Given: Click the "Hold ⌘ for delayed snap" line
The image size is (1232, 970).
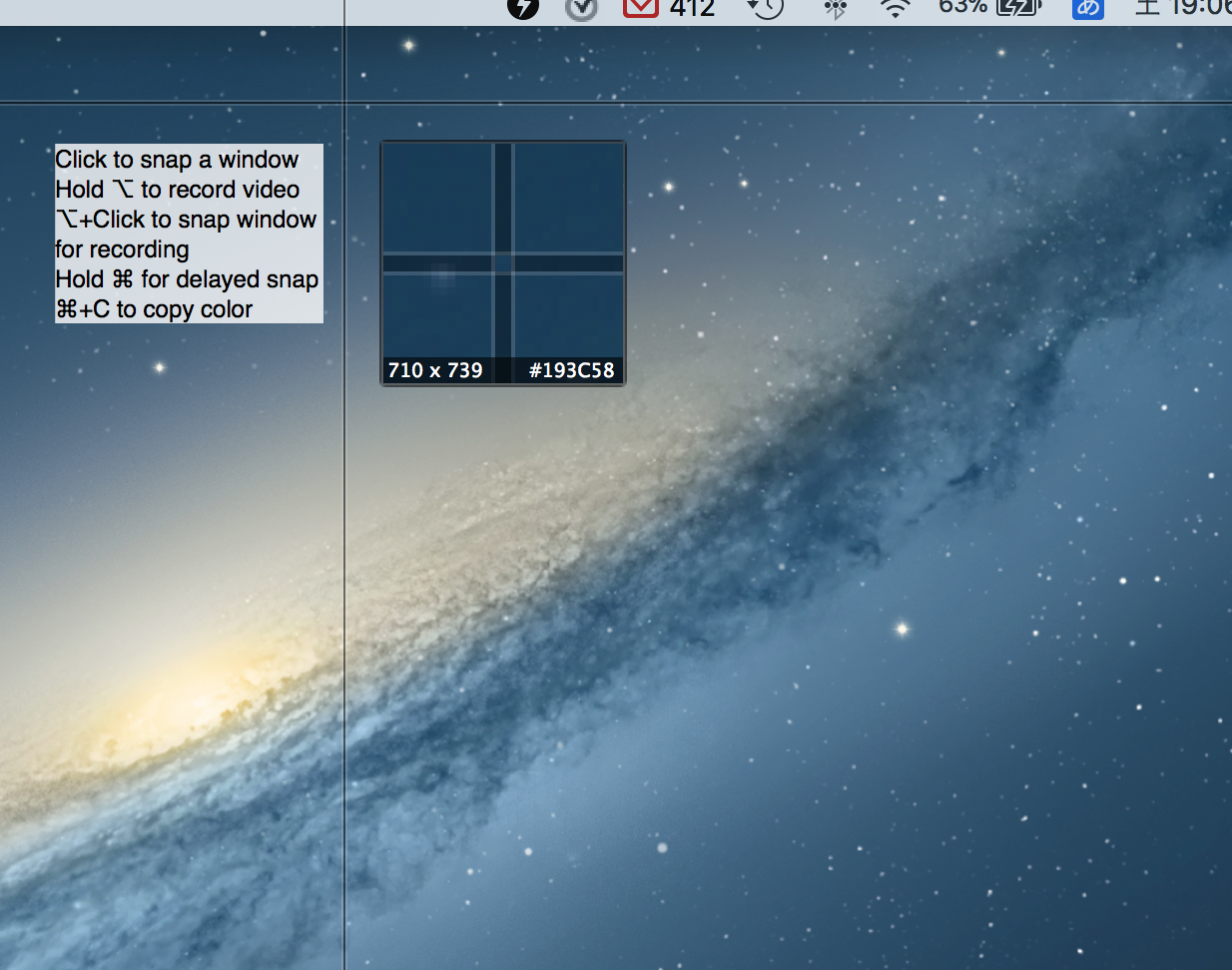Looking at the screenshot, I should [x=187, y=279].
